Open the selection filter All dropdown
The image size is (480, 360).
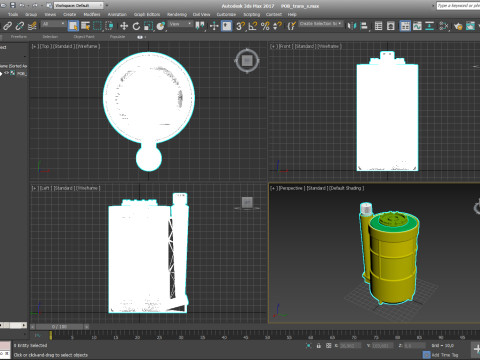pyautogui.click(x=53, y=24)
